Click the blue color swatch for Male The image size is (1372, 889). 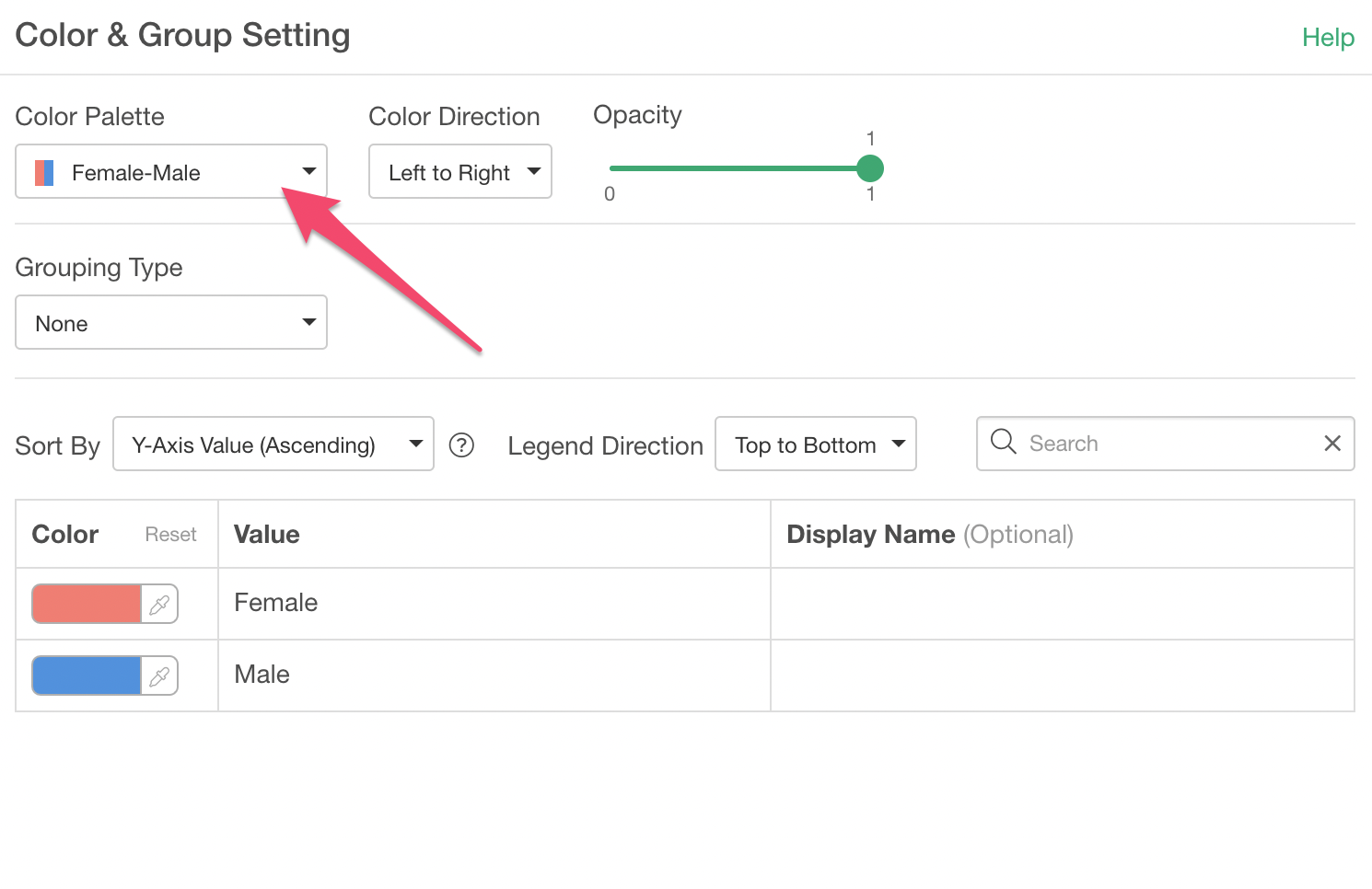[x=87, y=675]
